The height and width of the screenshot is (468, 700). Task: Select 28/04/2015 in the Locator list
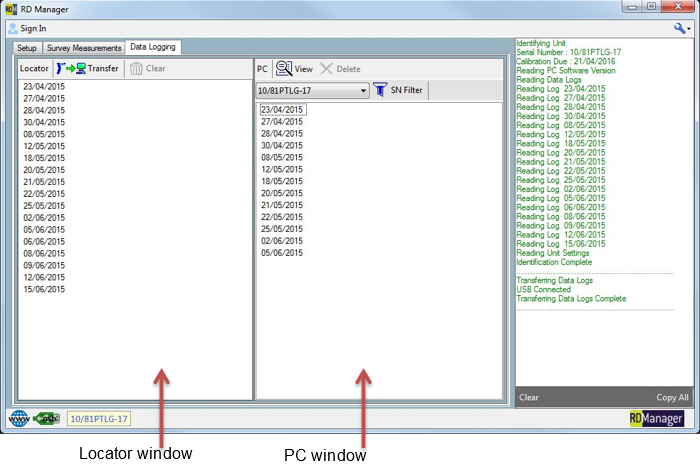tap(44, 110)
